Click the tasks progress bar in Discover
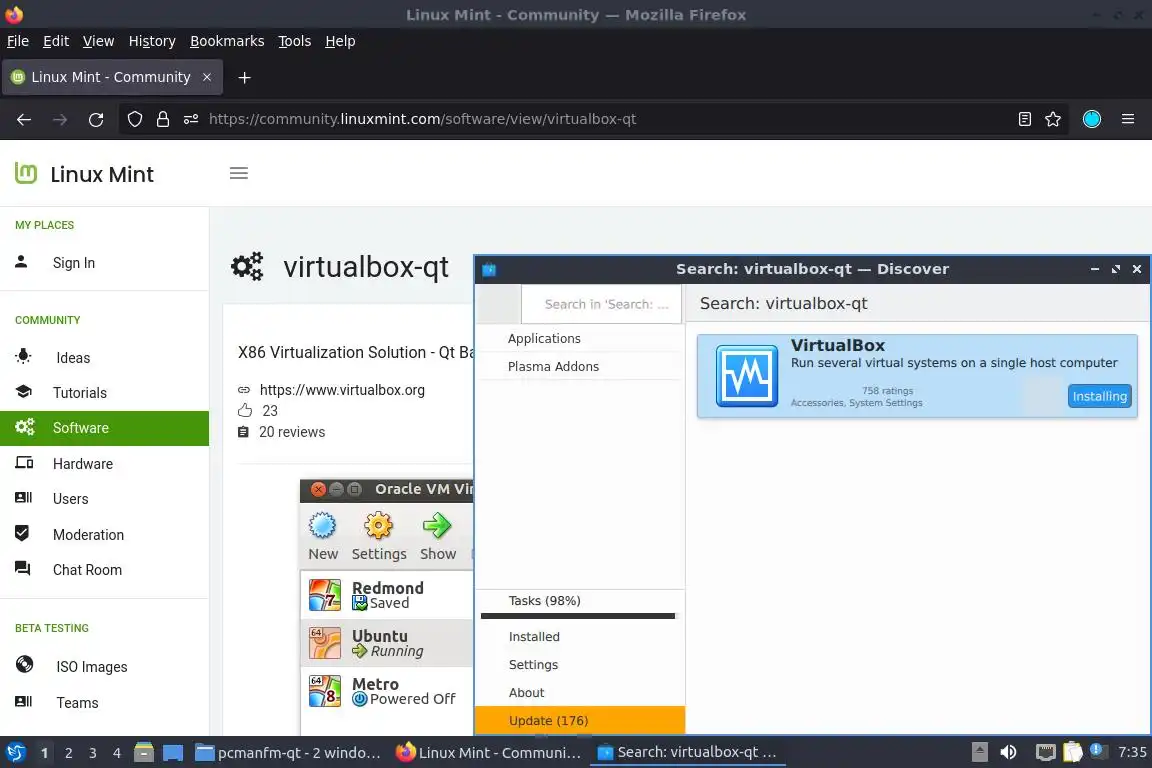The image size is (1152, 768). pos(577,616)
